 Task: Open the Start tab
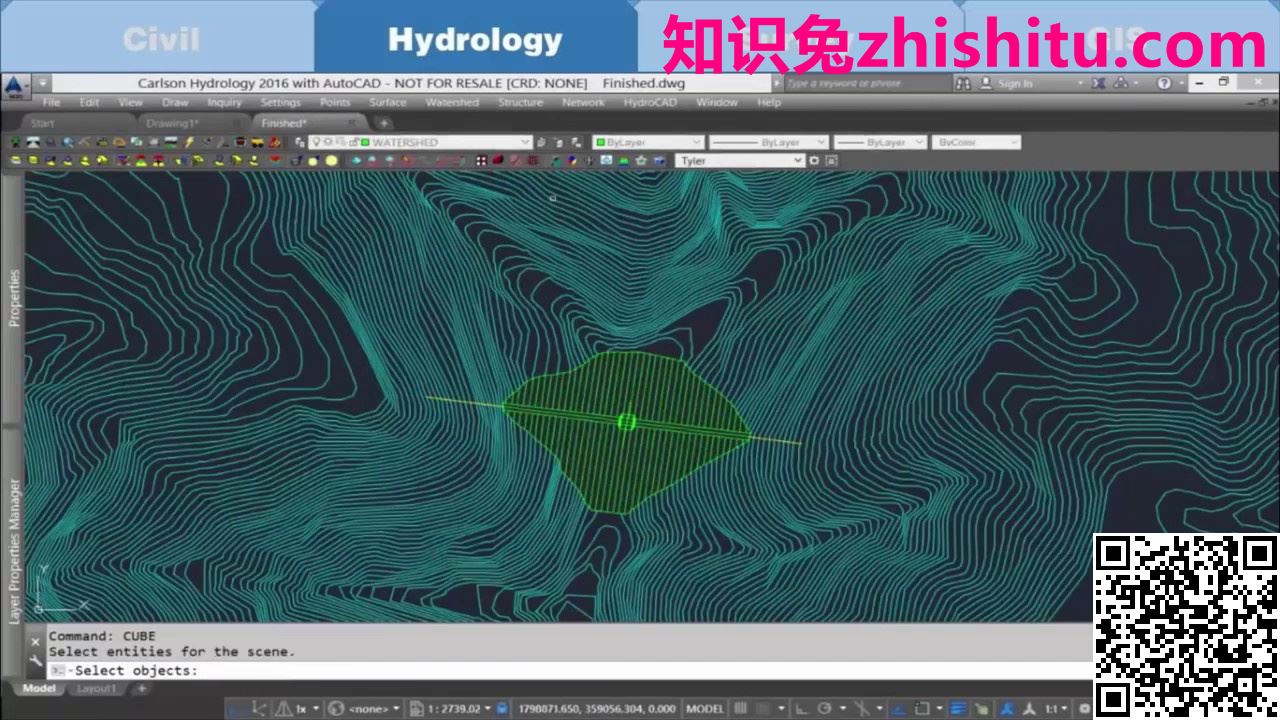point(42,123)
